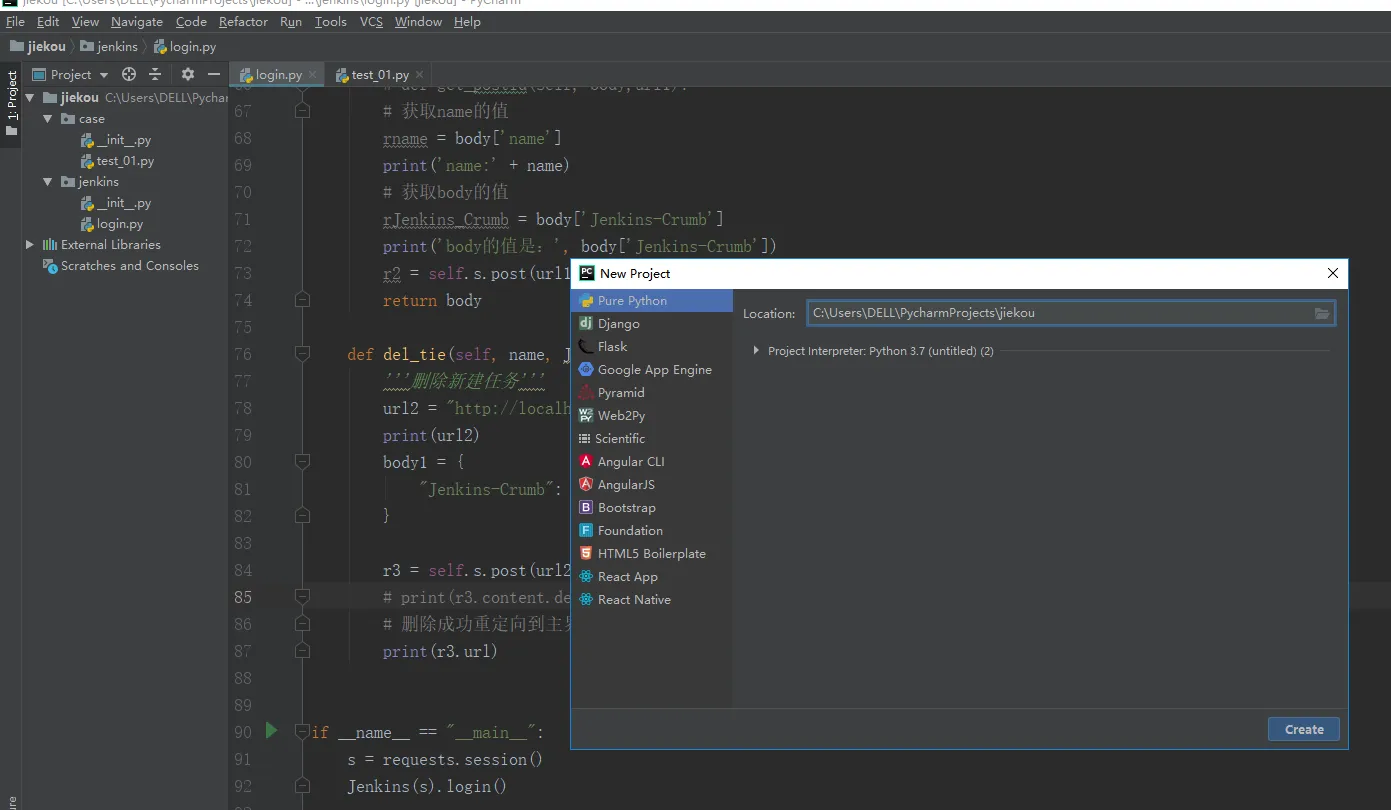Viewport: 1391px width, 810px height.
Task: Collapse jiekou root folder
Action: (30, 98)
